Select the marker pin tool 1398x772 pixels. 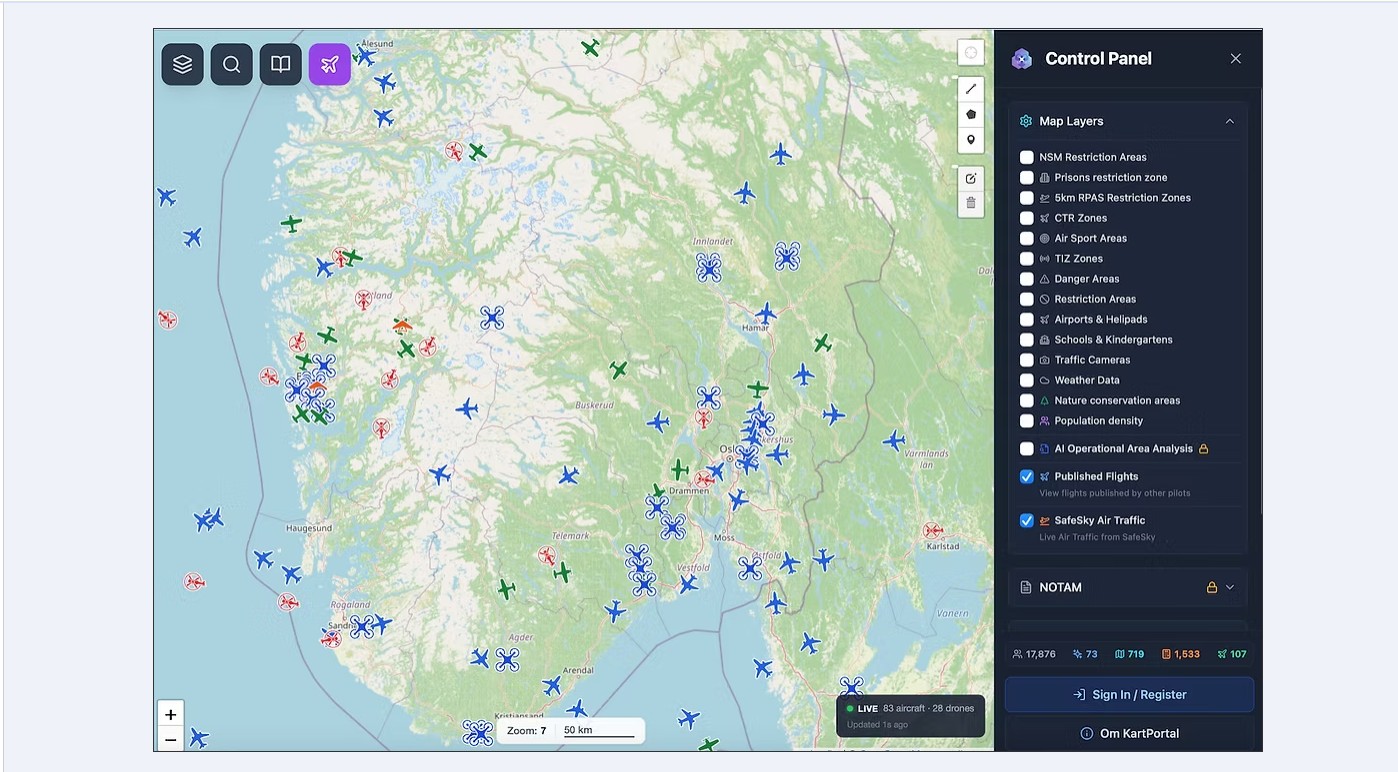(971, 140)
